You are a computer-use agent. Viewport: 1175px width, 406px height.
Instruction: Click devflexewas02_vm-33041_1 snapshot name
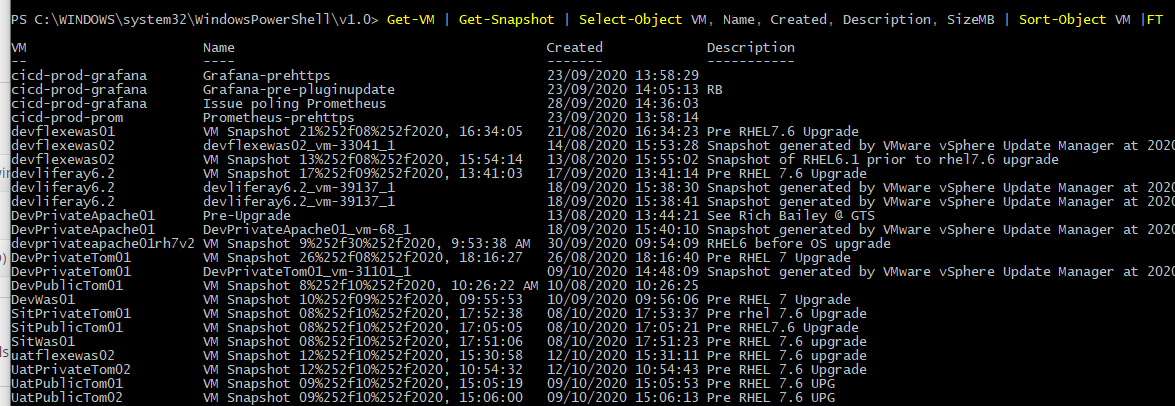[299, 145]
